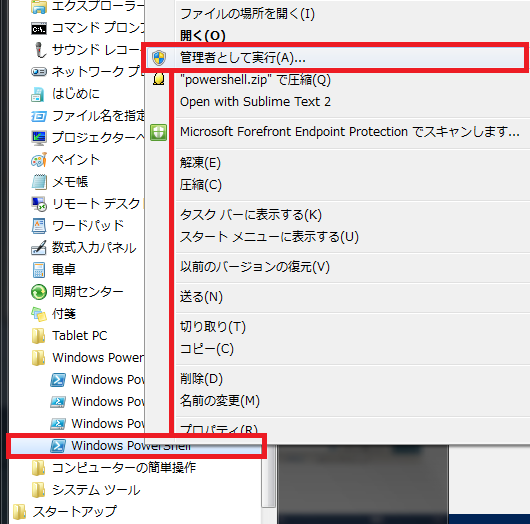Image resolution: width=530 pixels, height=524 pixels.
Task: Click the Sound Recorder microphone icon
Action: pos(40,50)
